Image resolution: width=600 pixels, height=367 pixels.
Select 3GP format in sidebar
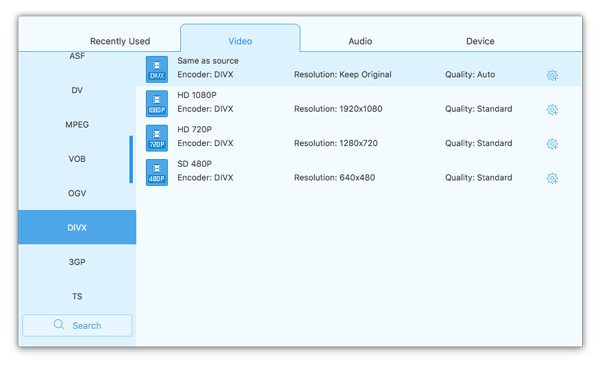tap(77, 262)
